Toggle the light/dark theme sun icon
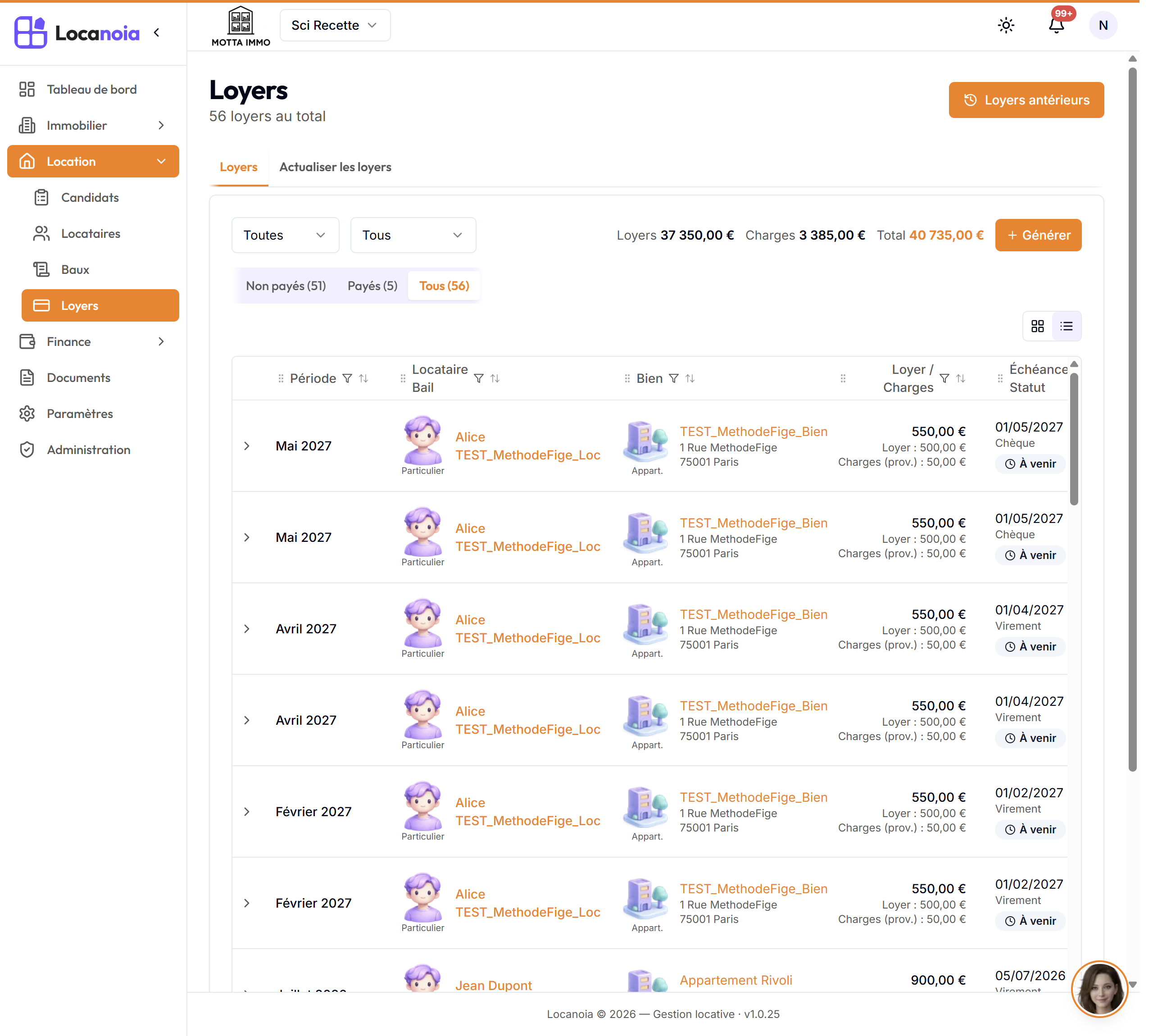This screenshot has width=1153, height=1036. (x=1006, y=26)
